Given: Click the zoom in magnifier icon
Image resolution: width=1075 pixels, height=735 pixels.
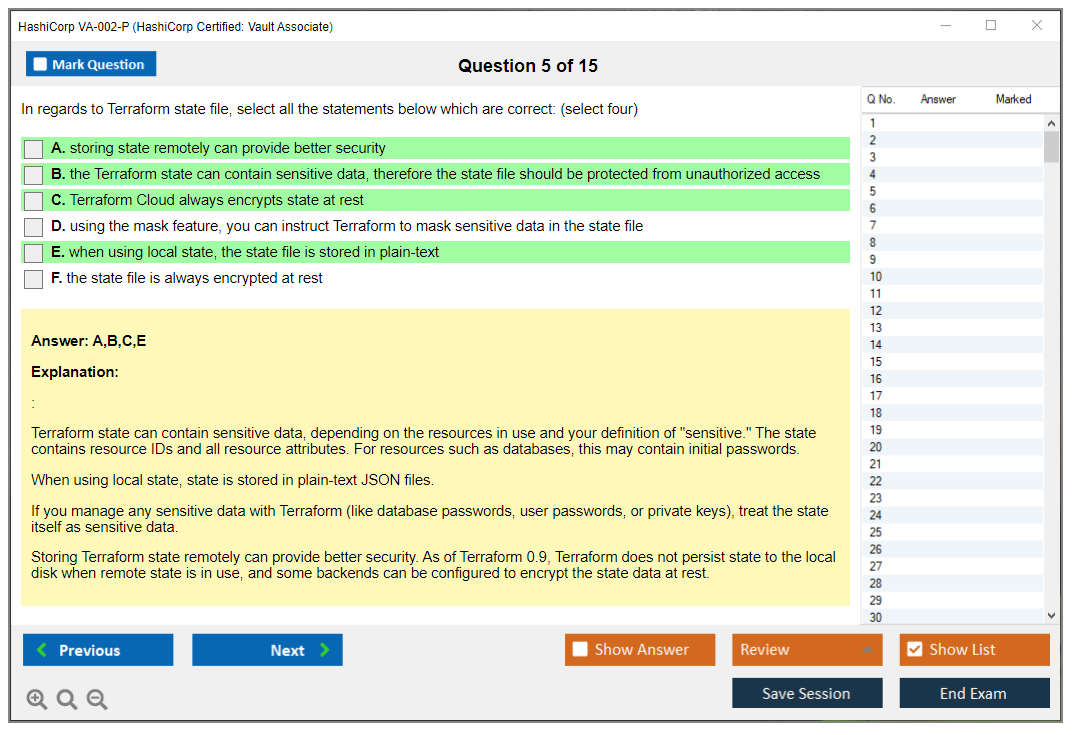Looking at the screenshot, I should click(37, 699).
